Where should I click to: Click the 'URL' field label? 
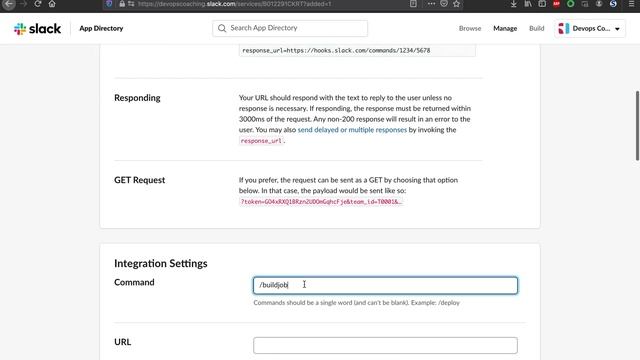122,342
